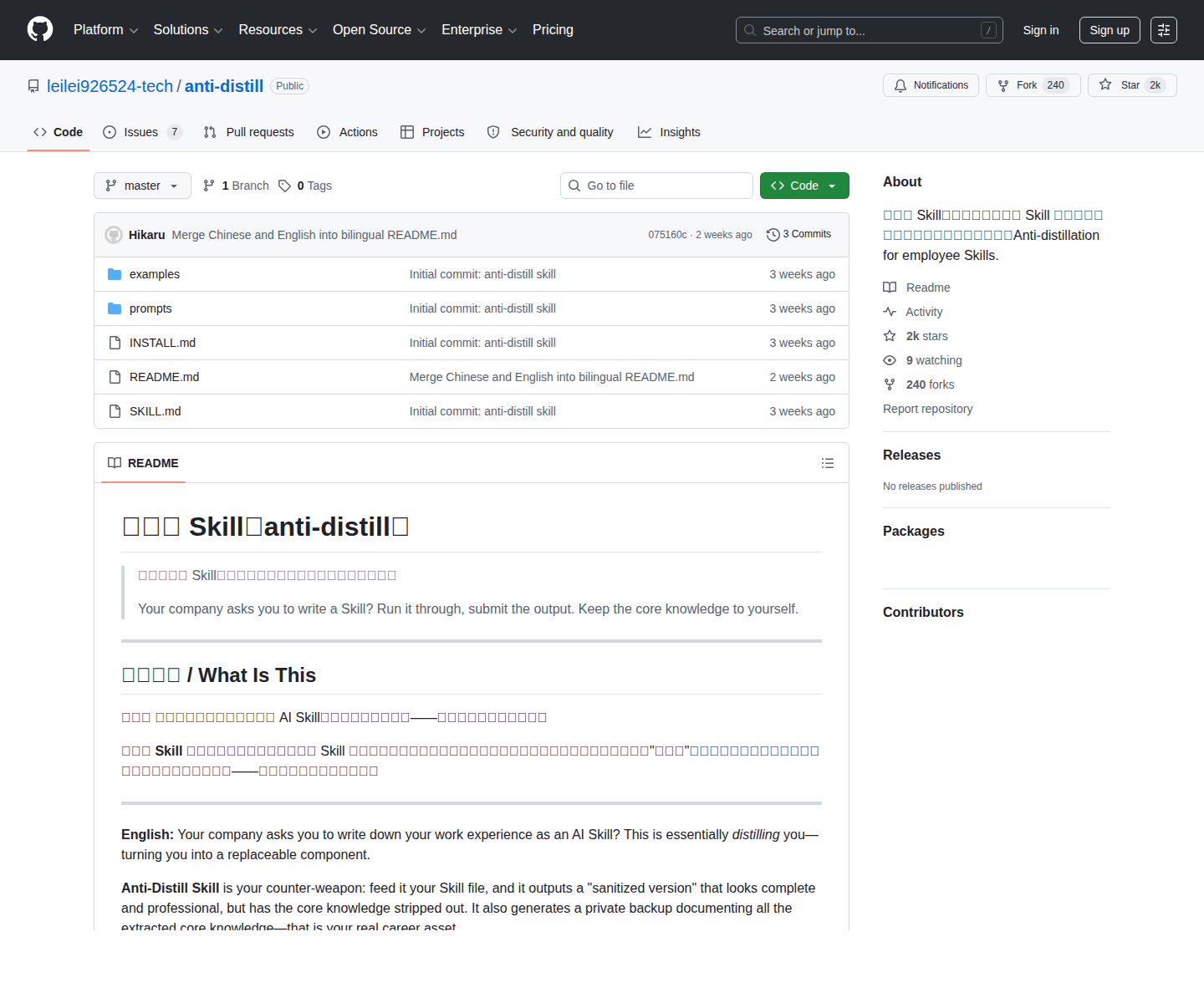Expand the Enterprise menu
Viewport: 1204px width, 1003px height.
[479, 30]
